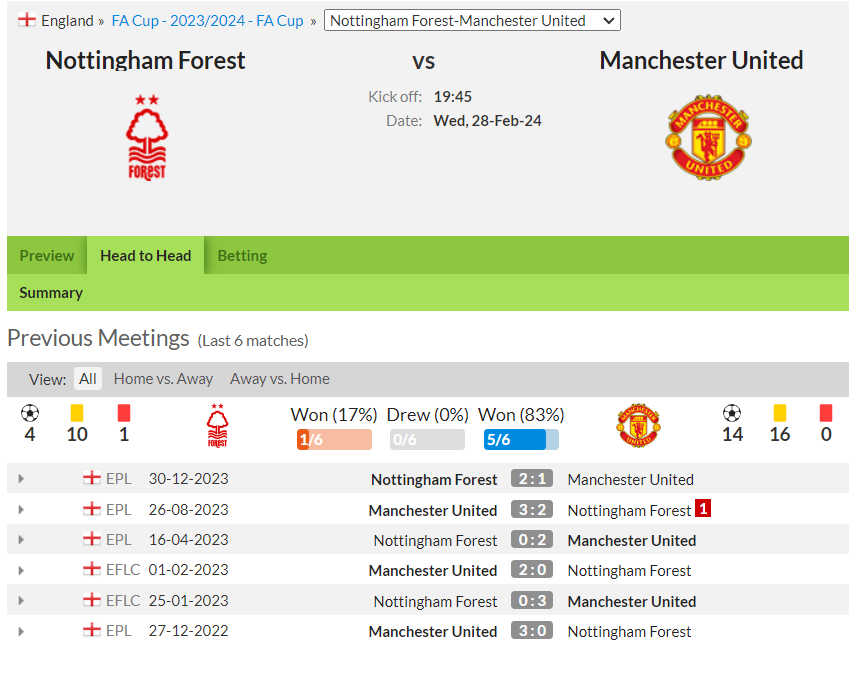
Task: Click Nottingham Forest goals football icon
Action: (30, 413)
